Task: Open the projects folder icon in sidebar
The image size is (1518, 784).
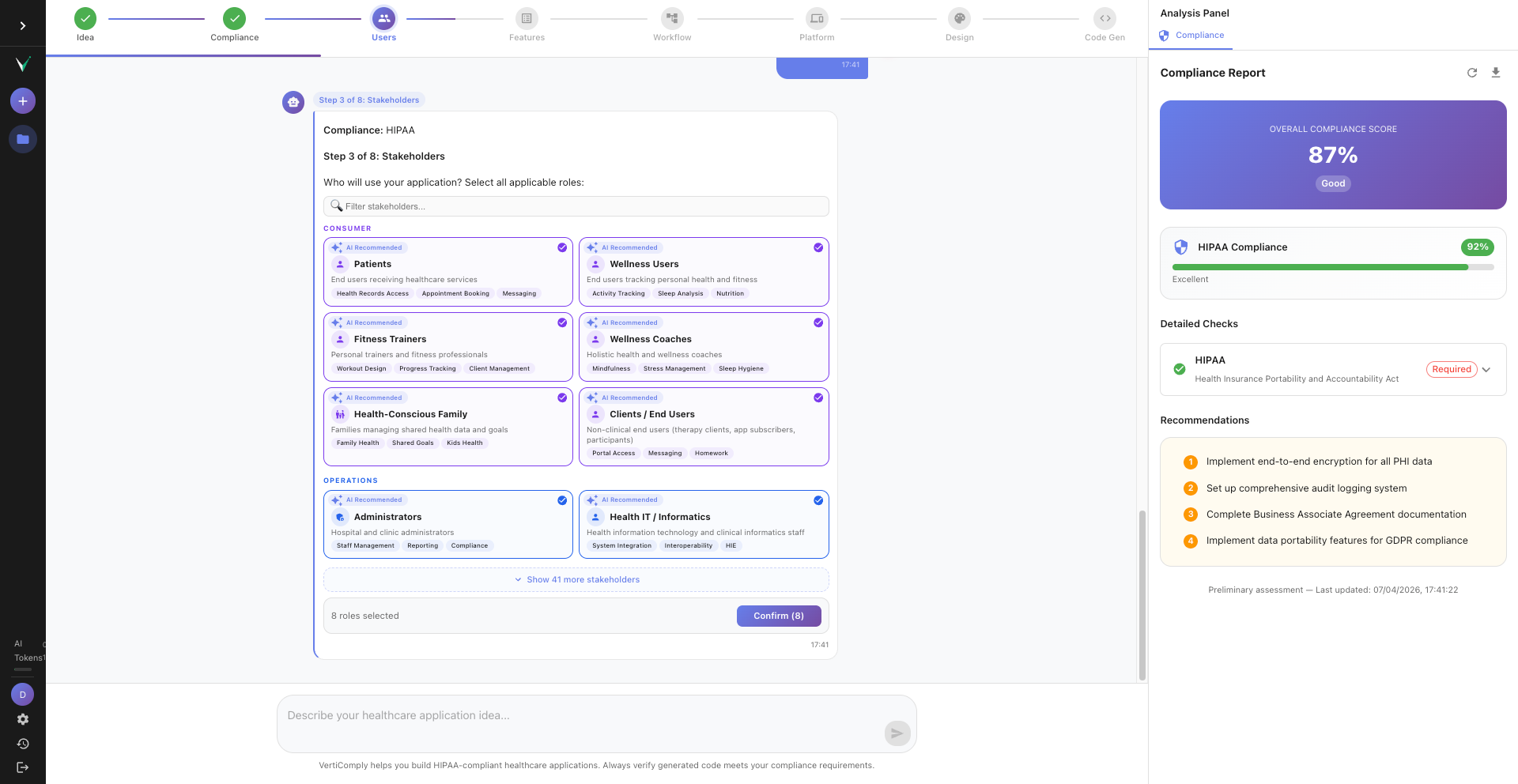Action: pyautogui.click(x=22, y=138)
